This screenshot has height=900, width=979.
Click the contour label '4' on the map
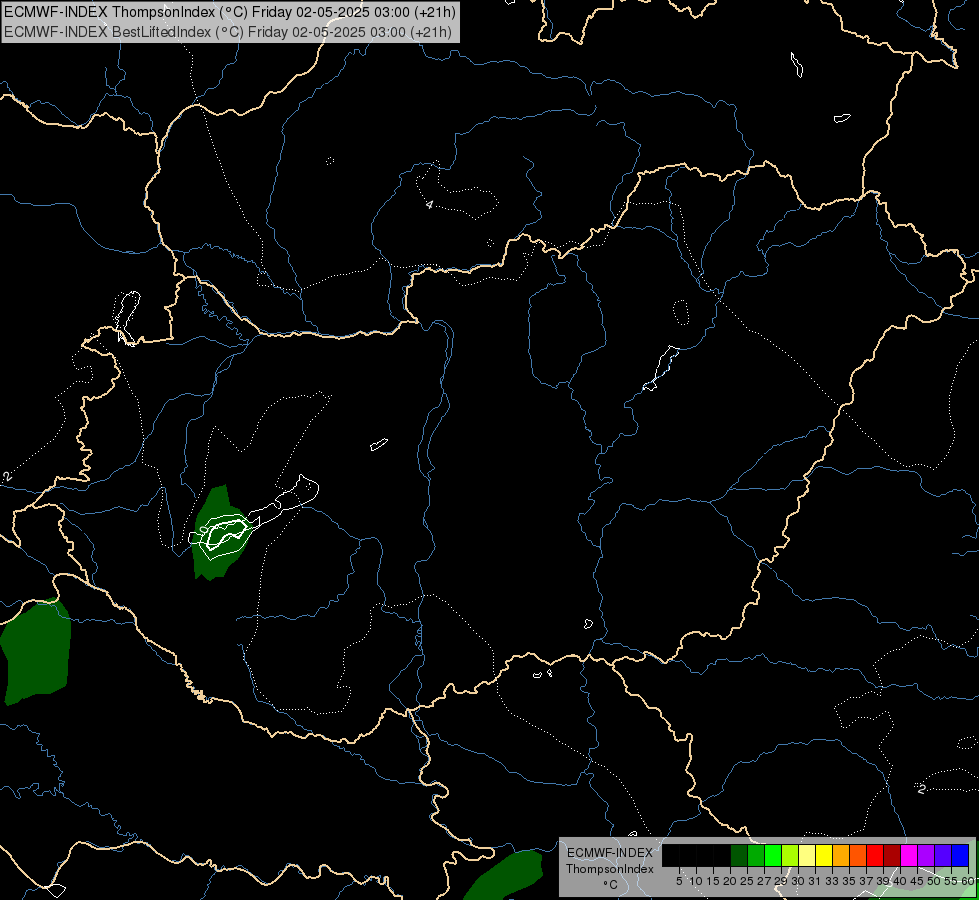click(429, 204)
